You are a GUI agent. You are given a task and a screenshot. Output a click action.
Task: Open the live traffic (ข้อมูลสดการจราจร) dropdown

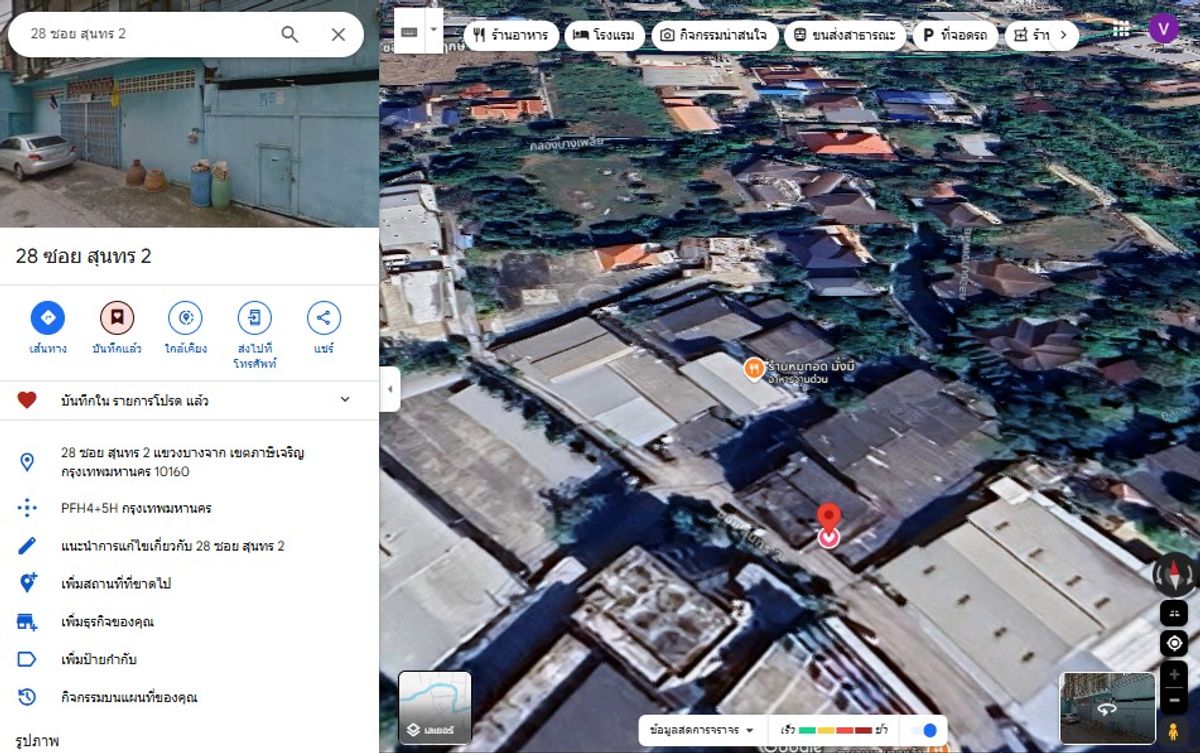(x=702, y=730)
